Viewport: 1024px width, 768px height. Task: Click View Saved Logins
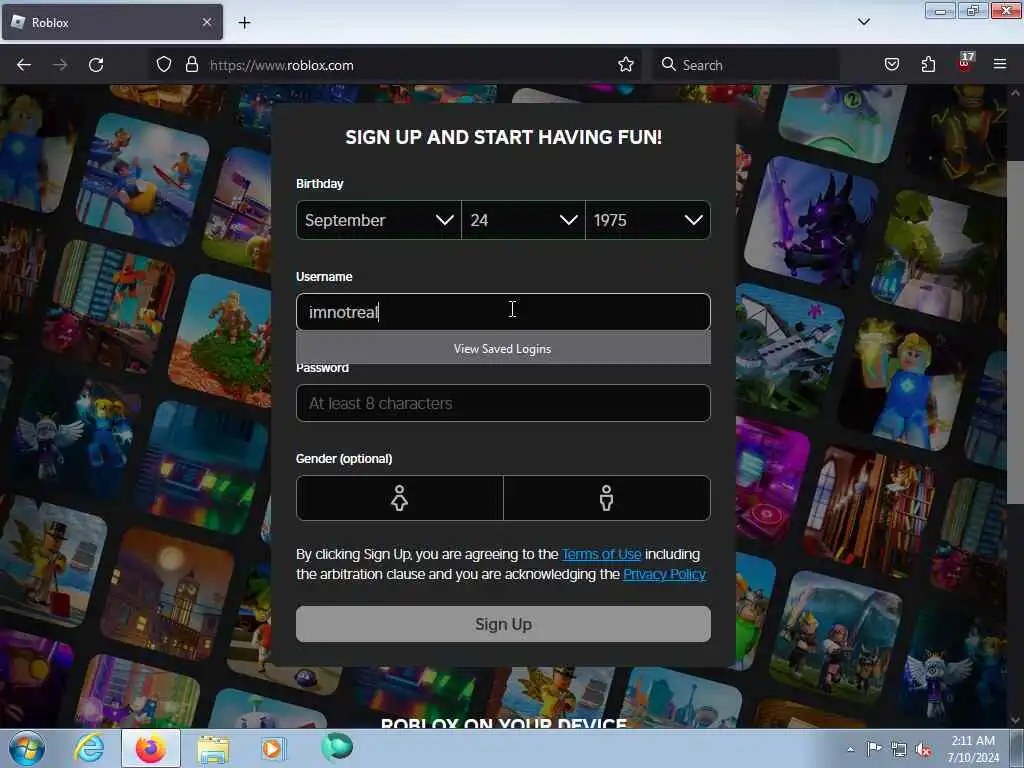click(x=503, y=349)
